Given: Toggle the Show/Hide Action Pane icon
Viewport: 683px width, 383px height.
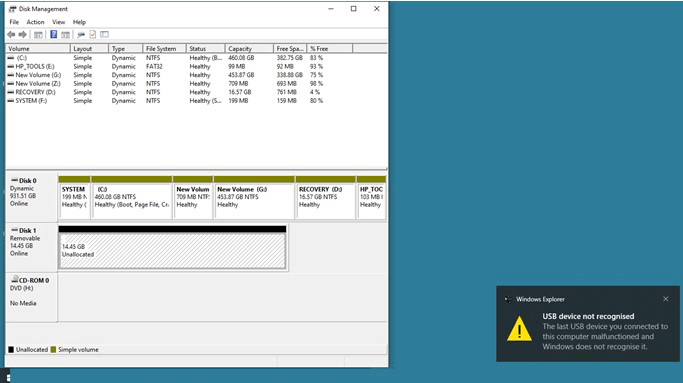Looking at the screenshot, I should pyautogui.click(x=65, y=34).
